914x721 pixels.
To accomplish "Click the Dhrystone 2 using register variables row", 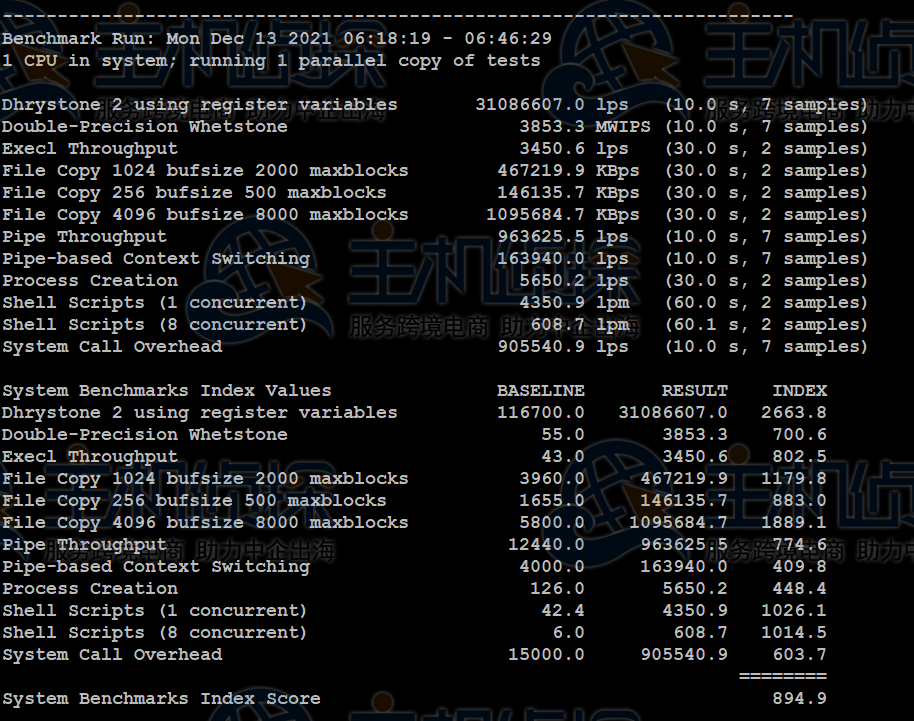I will pos(200,104).
